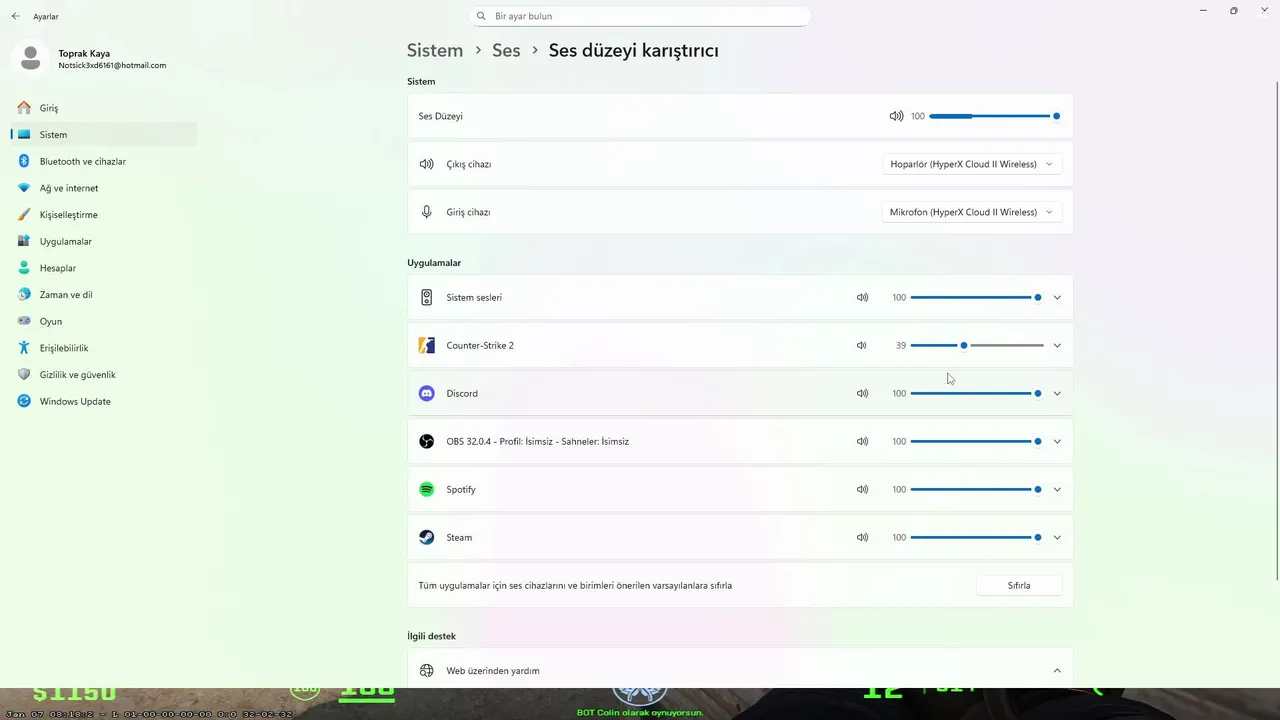1280x720 pixels.
Task: Mute Discord volume icon
Action: click(862, 393)
